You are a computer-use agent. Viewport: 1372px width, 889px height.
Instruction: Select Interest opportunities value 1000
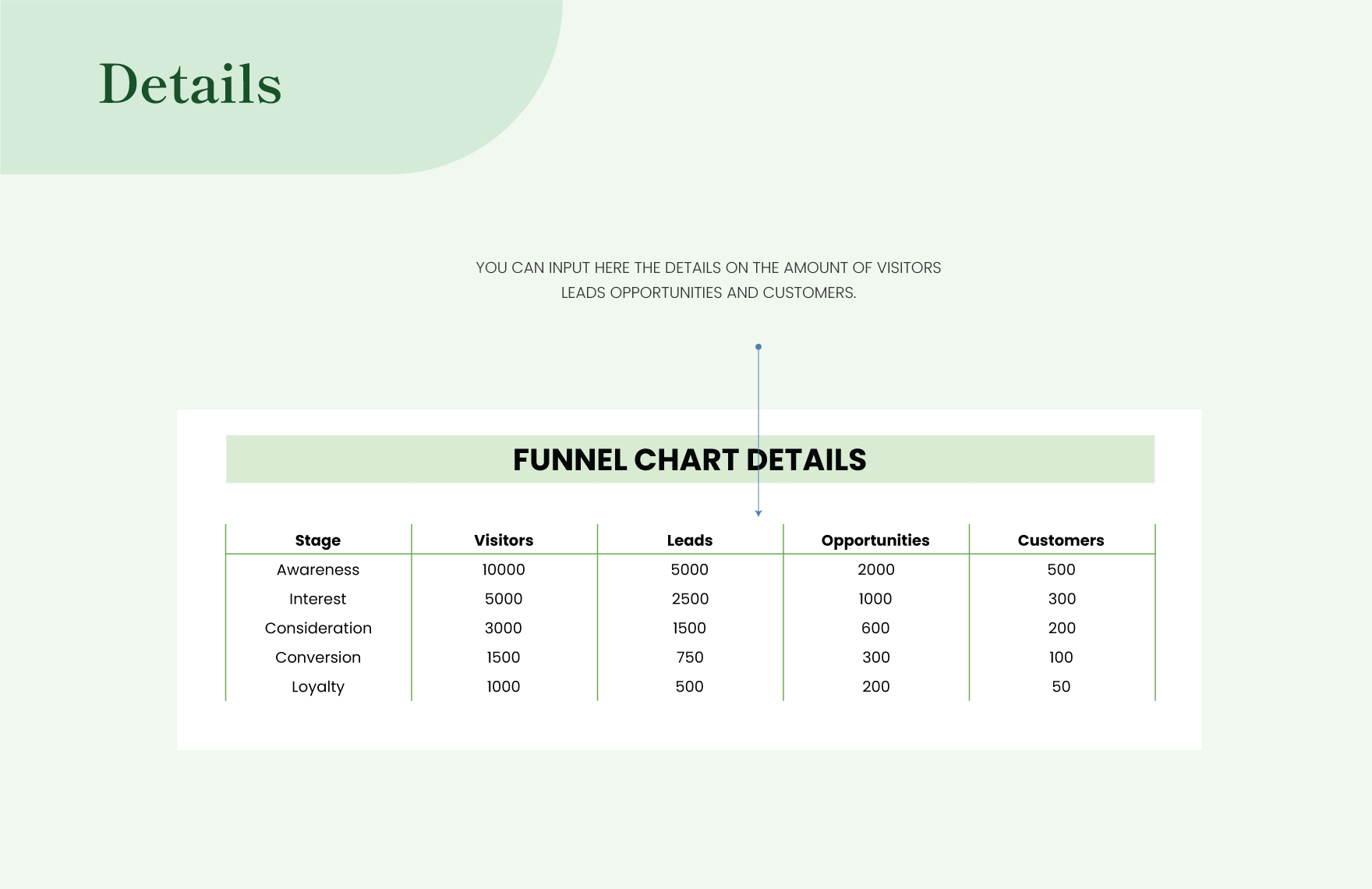pyautogui.click(x=875, y=599)
